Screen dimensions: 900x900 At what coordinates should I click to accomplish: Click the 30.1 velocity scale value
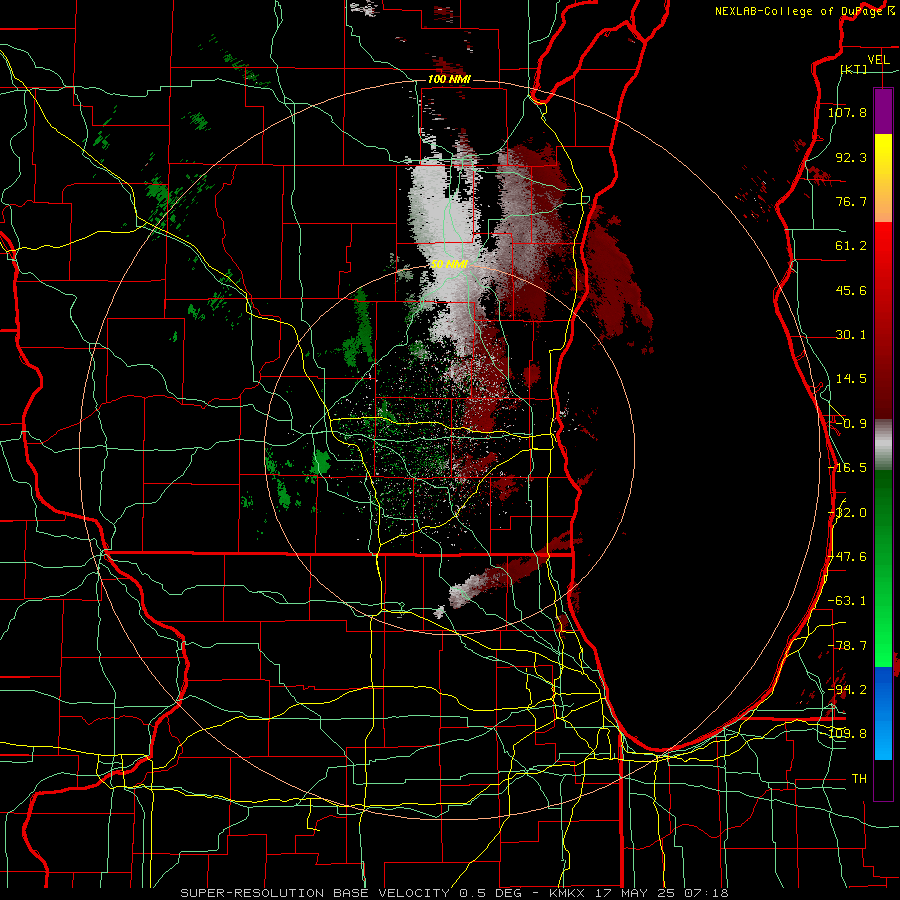(851, 335)
